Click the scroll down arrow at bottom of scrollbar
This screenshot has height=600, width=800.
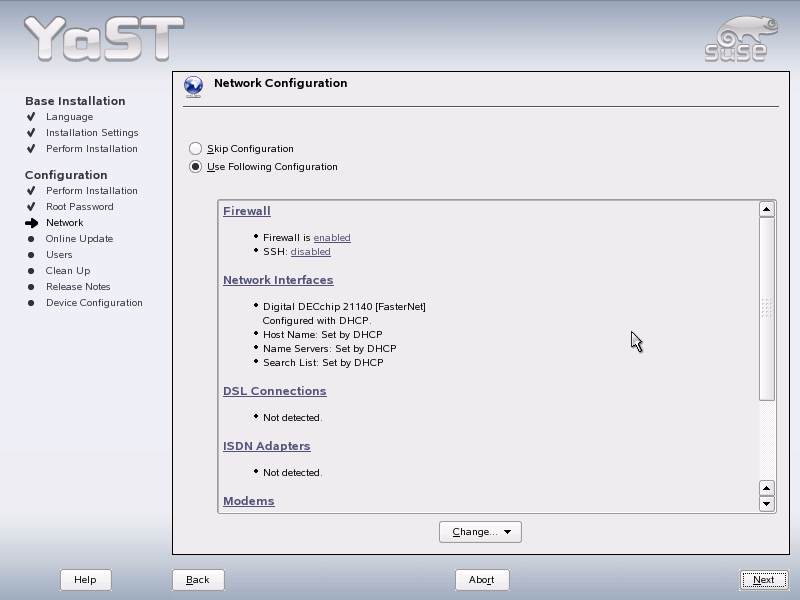coord(767,504)
